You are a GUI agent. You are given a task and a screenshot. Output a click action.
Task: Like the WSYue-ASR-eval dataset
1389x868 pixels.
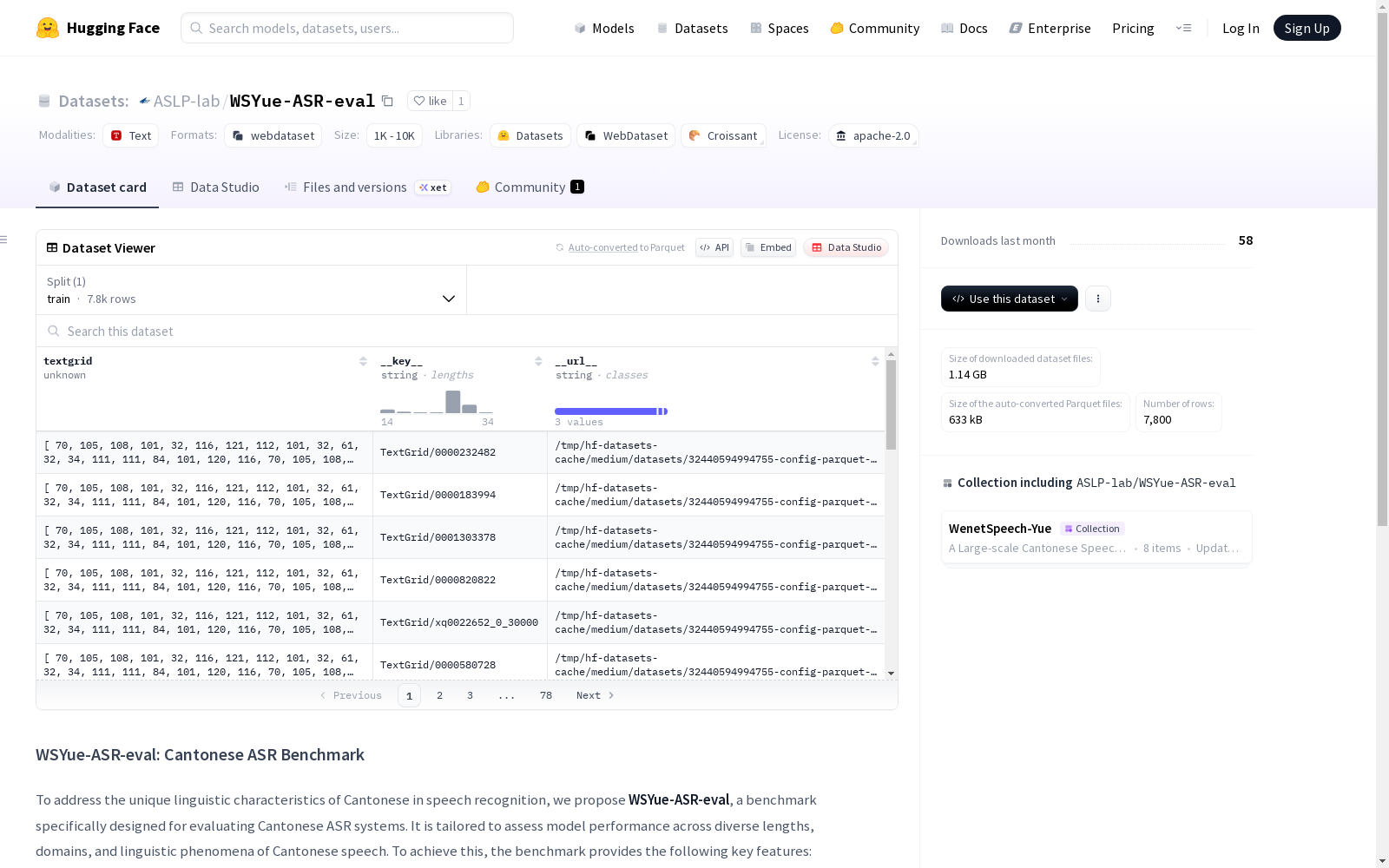tap(430, 101)
